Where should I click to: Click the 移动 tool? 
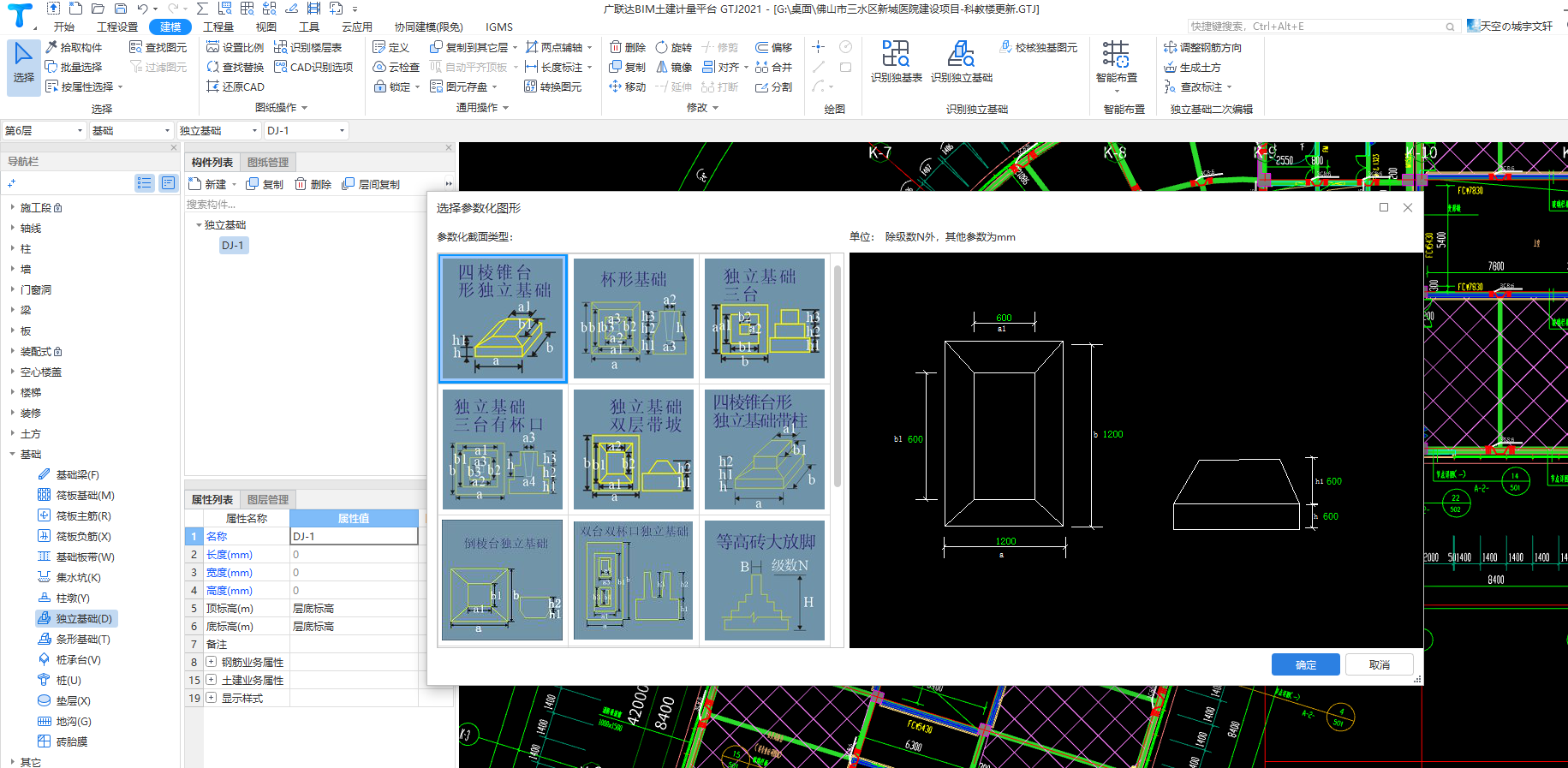point(628,86)
